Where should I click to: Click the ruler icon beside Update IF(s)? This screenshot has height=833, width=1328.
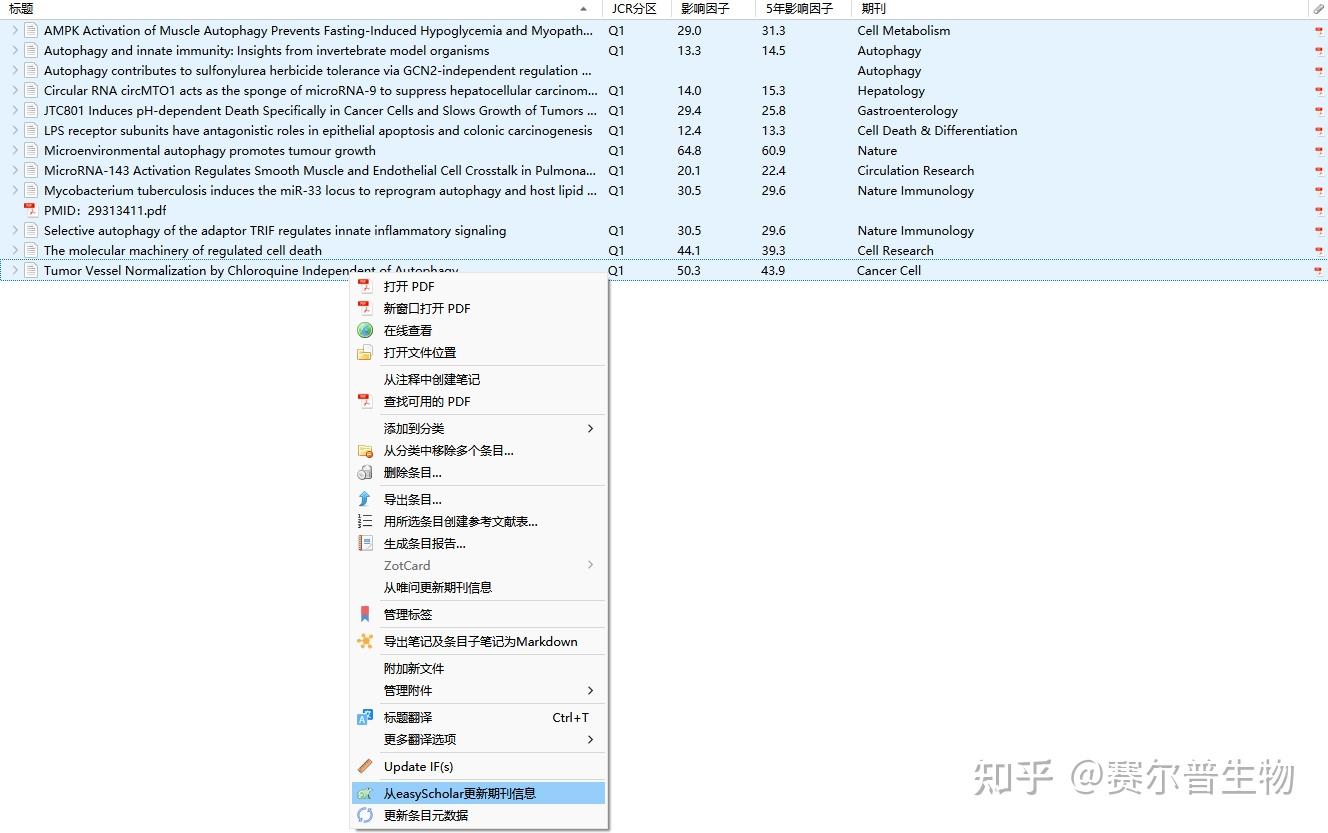pos(365,766)
